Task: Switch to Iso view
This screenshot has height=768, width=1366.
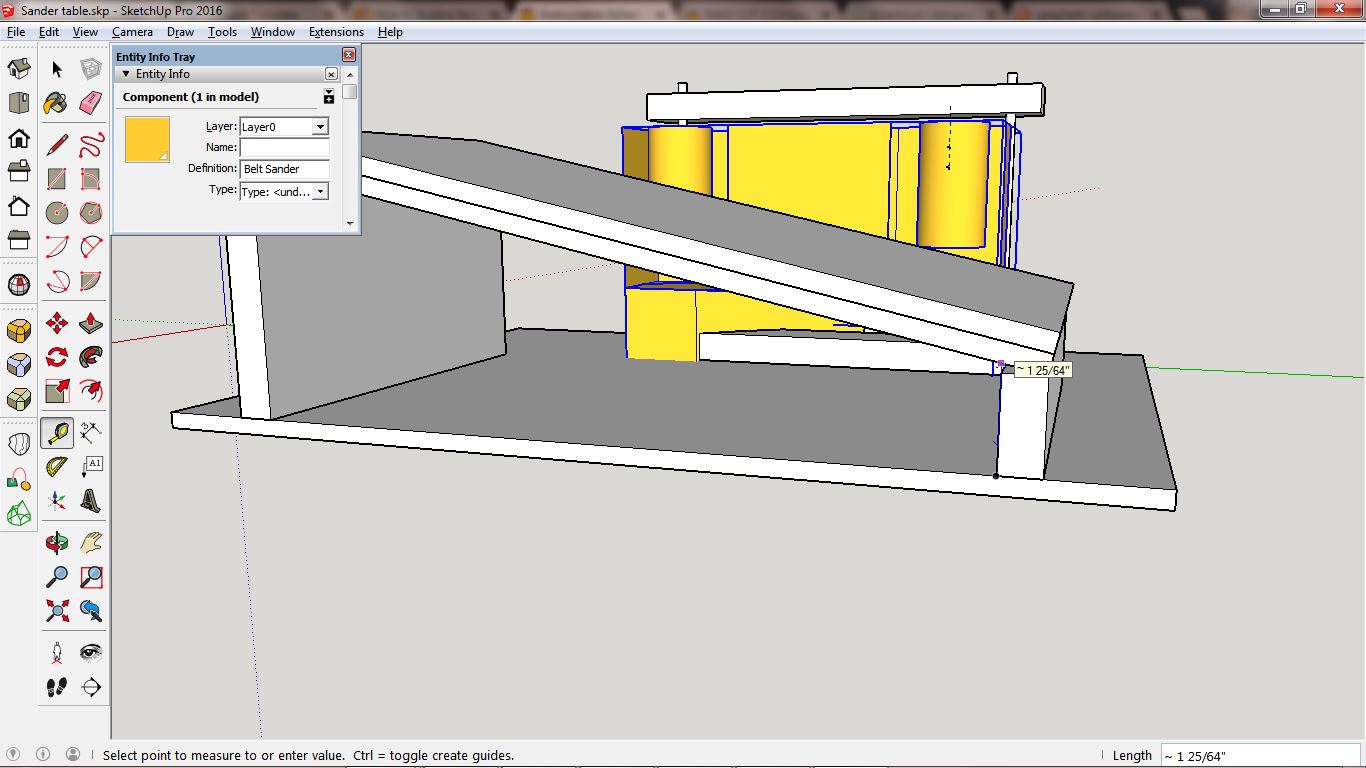Action: coord(18,69)
